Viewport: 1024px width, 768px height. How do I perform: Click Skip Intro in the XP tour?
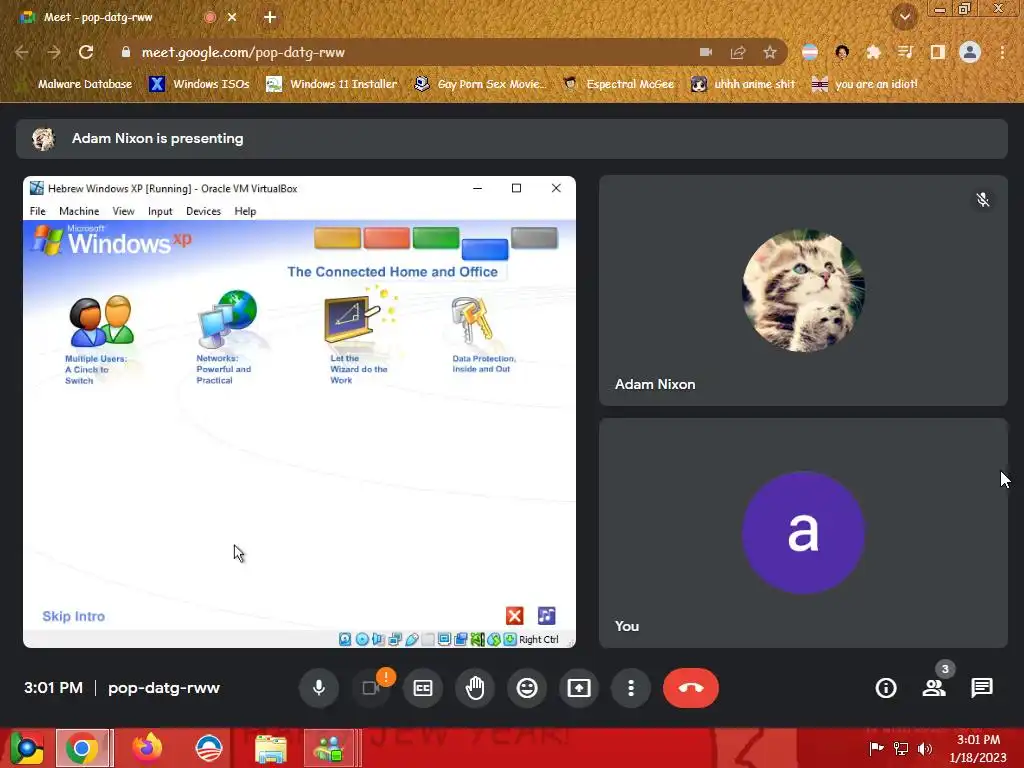tap(73, 616)
